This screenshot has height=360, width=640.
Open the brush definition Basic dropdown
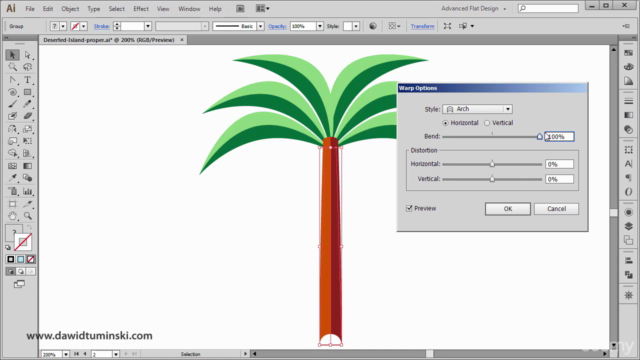tap(260, 26)
